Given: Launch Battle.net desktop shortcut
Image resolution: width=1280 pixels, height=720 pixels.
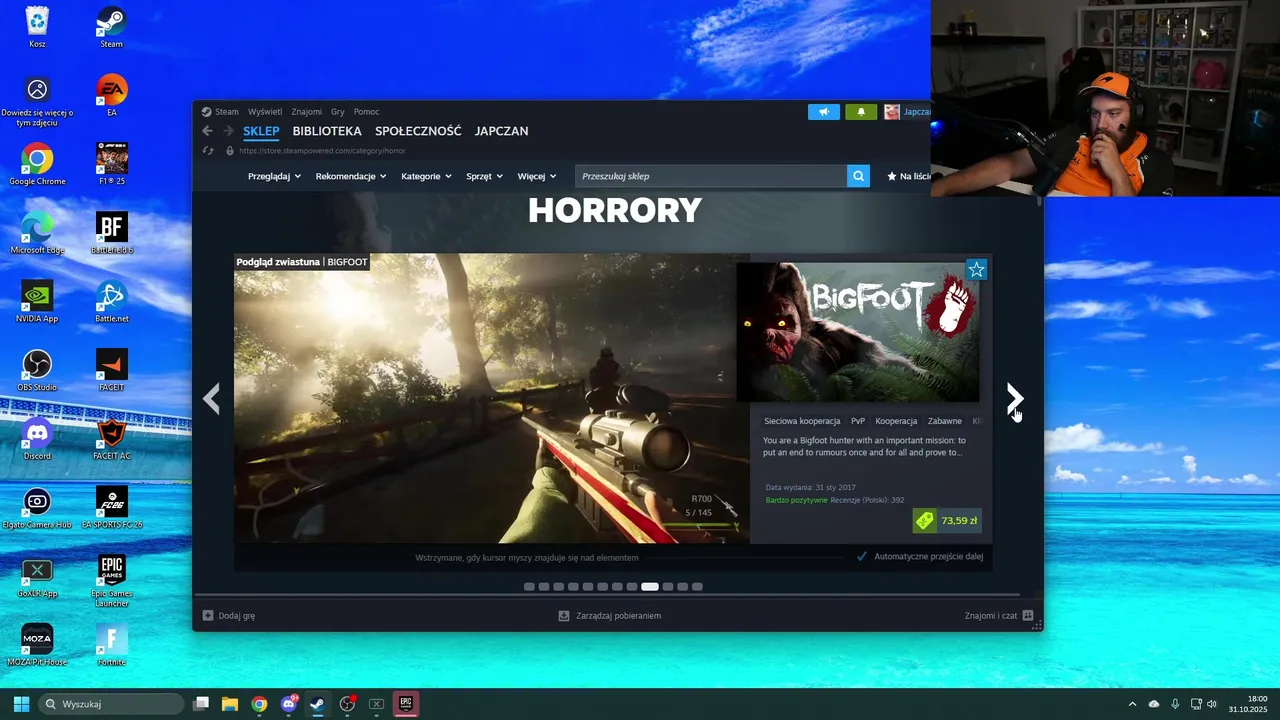Looking at the screenshot, I should [x=111, y=301].
